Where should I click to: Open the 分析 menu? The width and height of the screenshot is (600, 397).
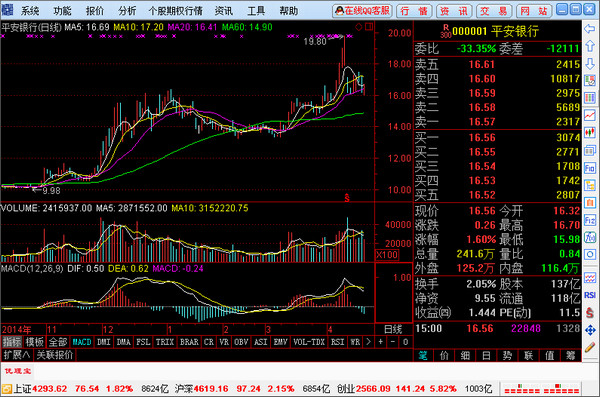click(x=127, y=11)
